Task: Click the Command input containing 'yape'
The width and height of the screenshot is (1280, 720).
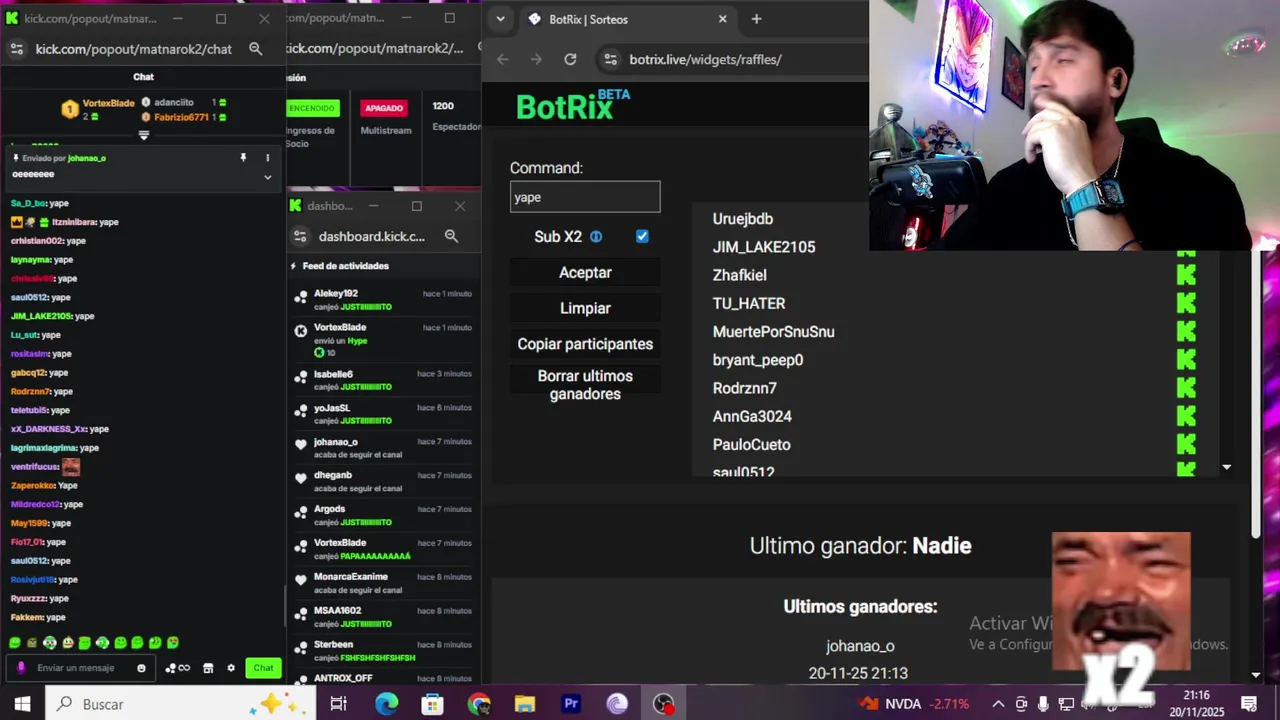Action: click(585, 197)
